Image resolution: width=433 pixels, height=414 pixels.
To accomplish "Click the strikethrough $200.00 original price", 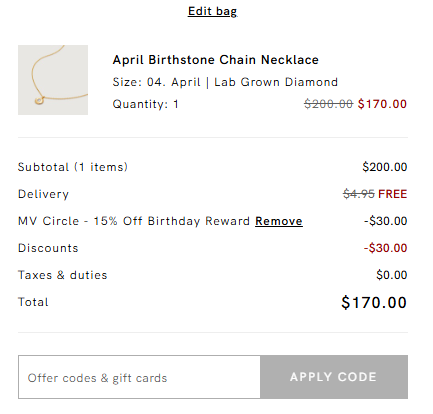I will point(328,104).
